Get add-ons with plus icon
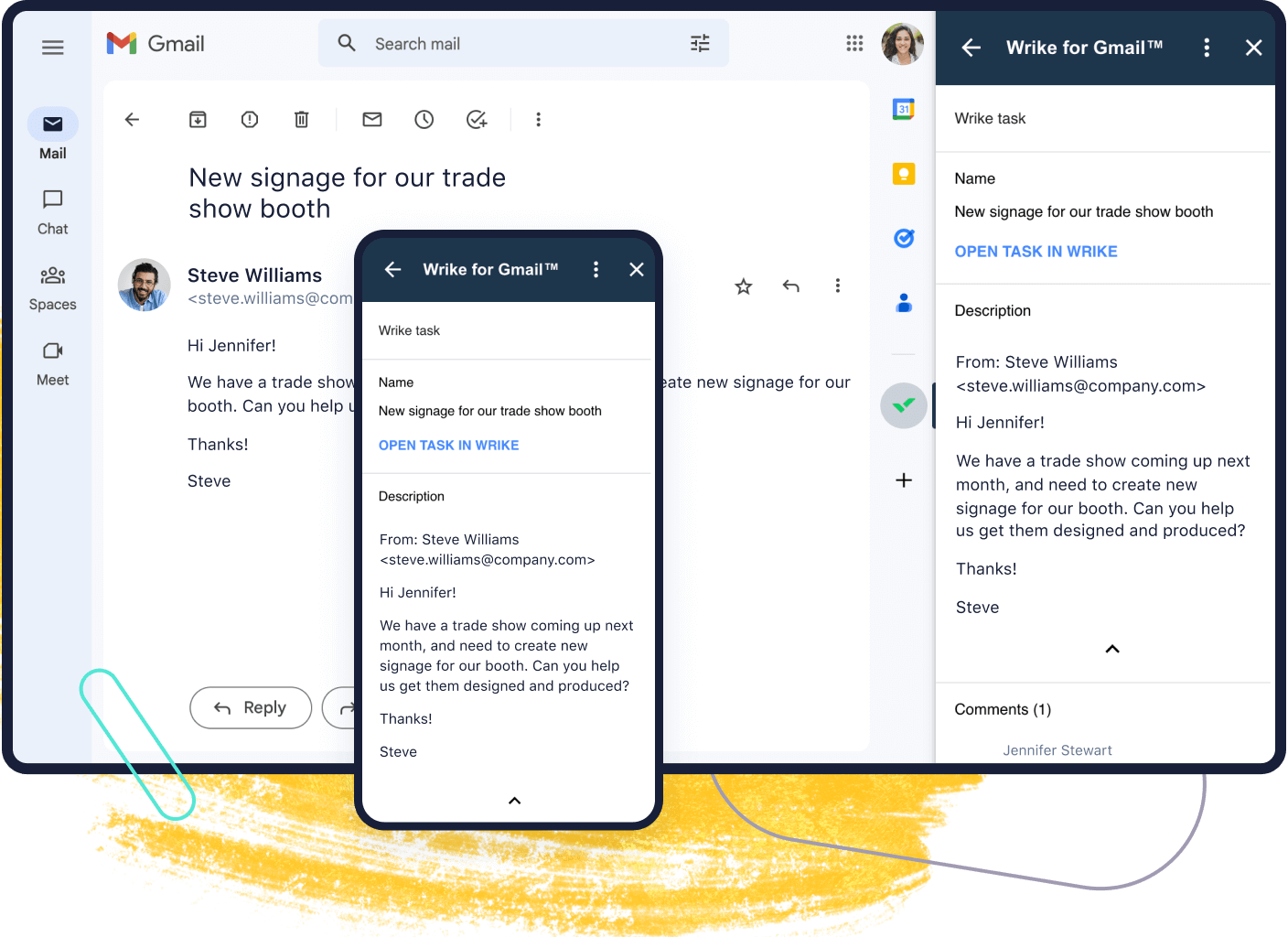 pyautogui.click(x=904, y=480)
